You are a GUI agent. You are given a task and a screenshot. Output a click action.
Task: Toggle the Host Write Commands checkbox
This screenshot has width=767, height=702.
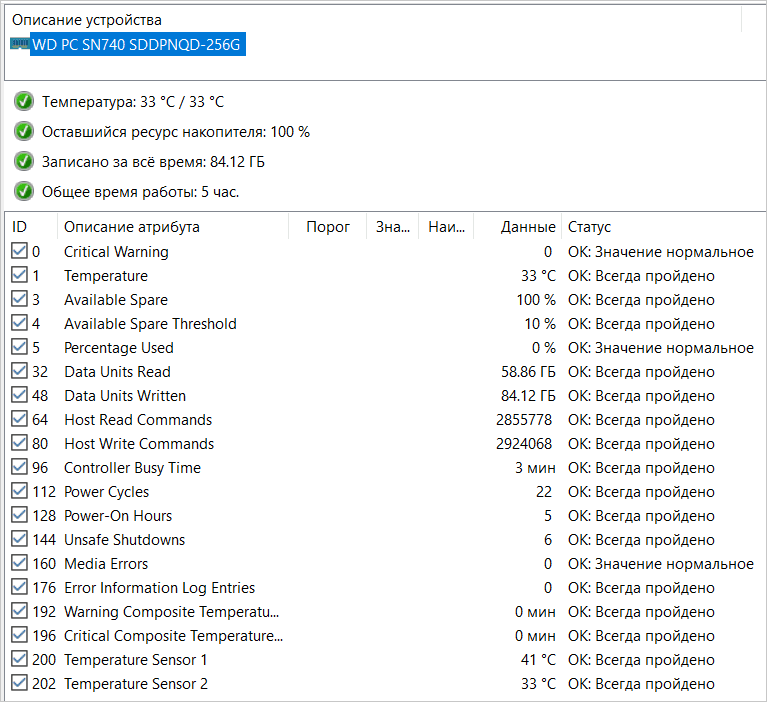click(x=19, y=443)
